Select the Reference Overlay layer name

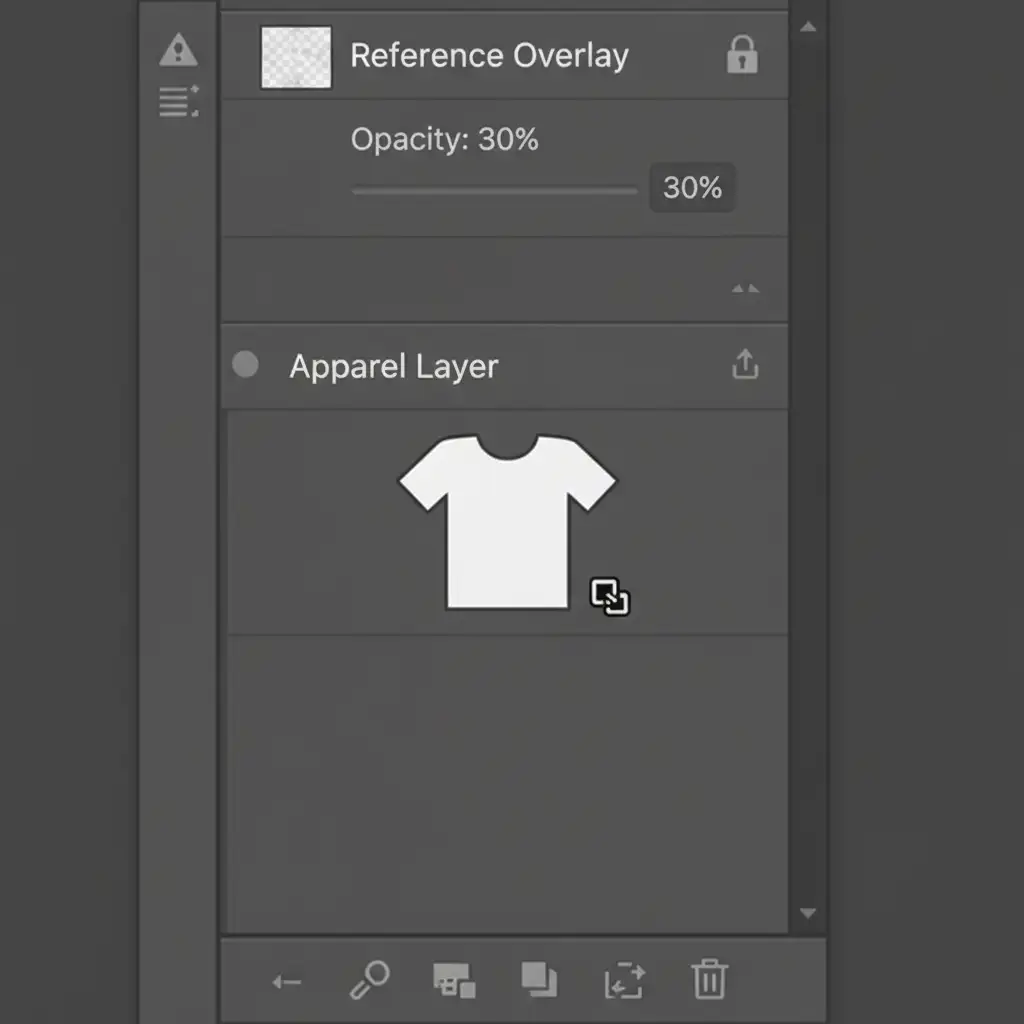[489, 56]
